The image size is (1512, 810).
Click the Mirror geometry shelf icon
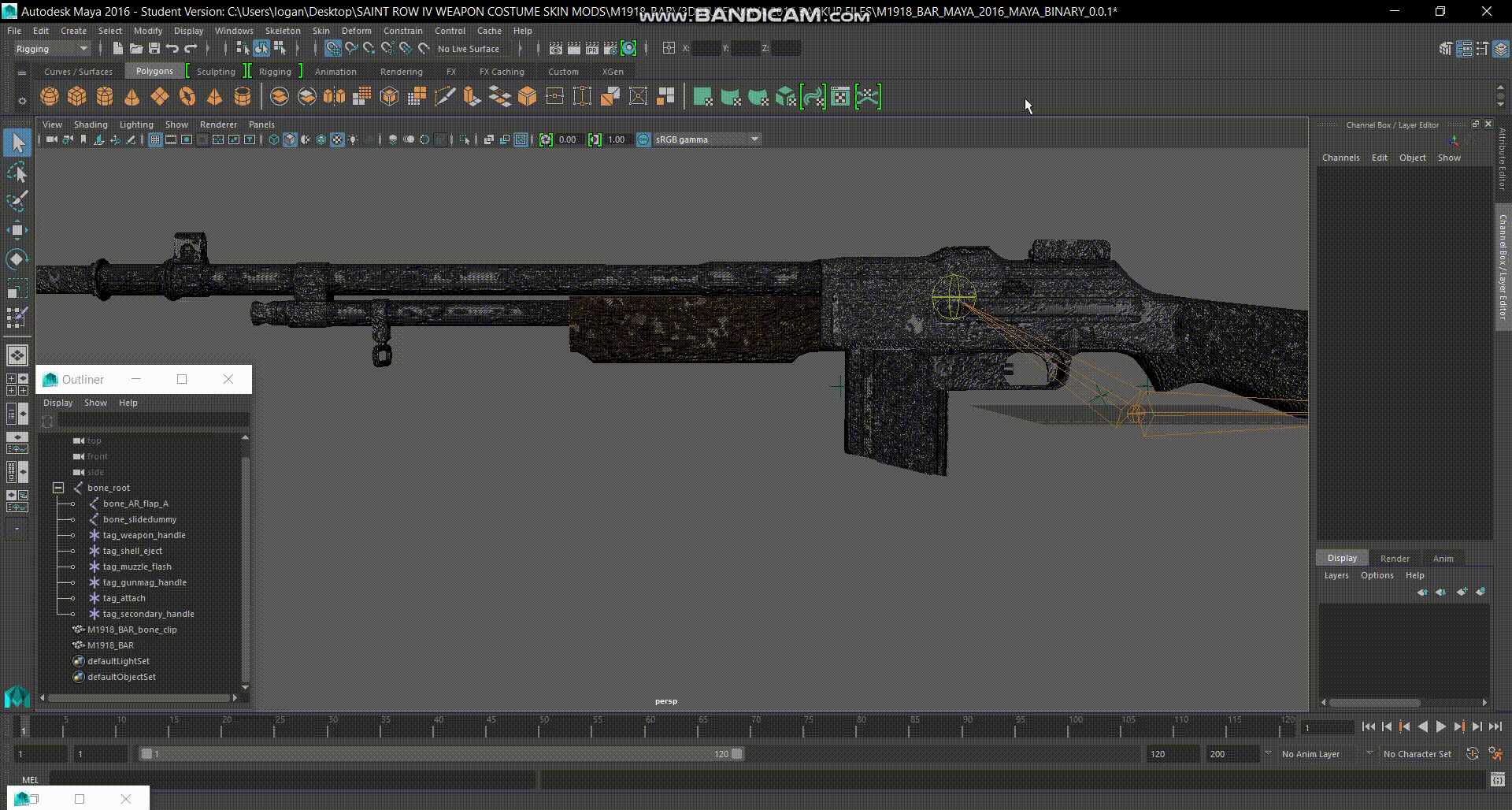pos(334,97)
